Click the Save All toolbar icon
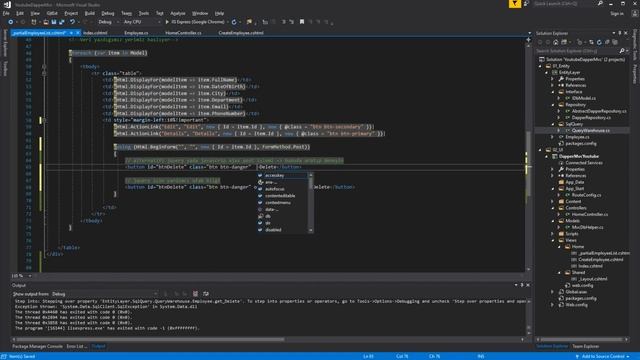 pos(62,22)
